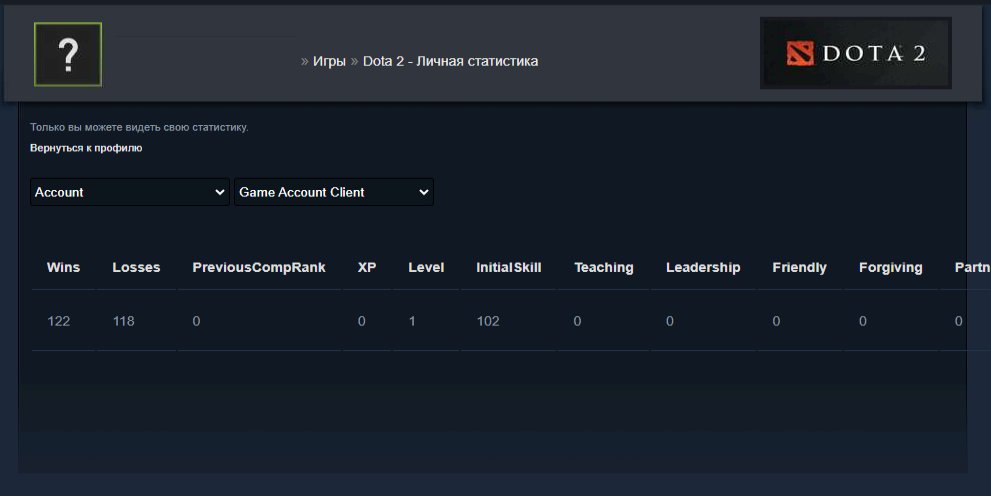991x496 pixels.
Task: Select the Losses column header
Action: click(136, 267)
